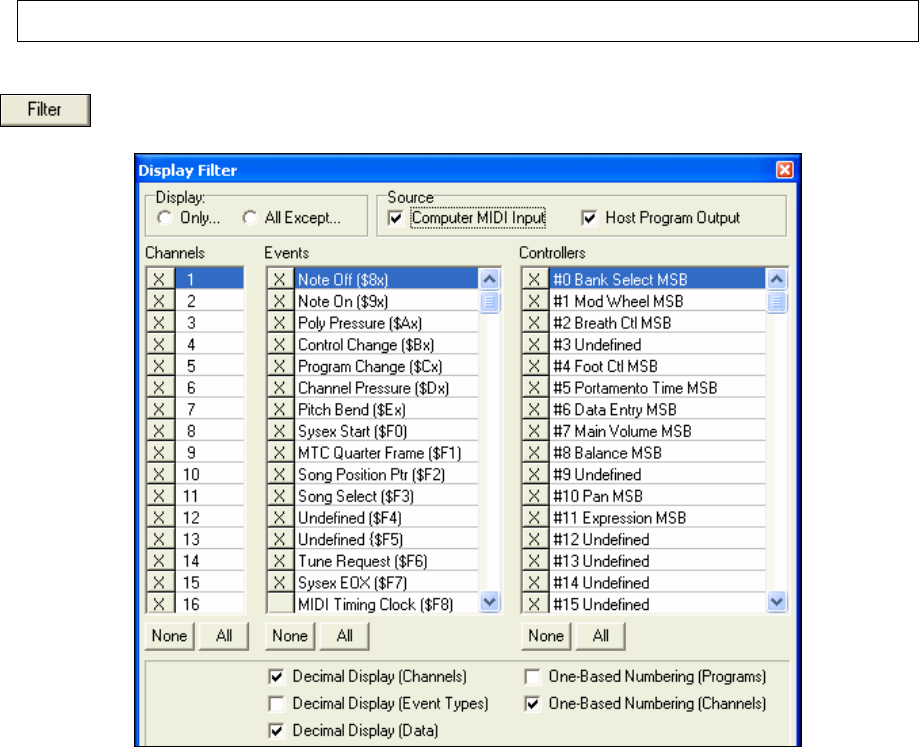Viewport: 919px width, 747px height.
Task: Toggle the X mark beside #7 Main Volume MSB
Action: pyautogui.click(x=535, y=431)
